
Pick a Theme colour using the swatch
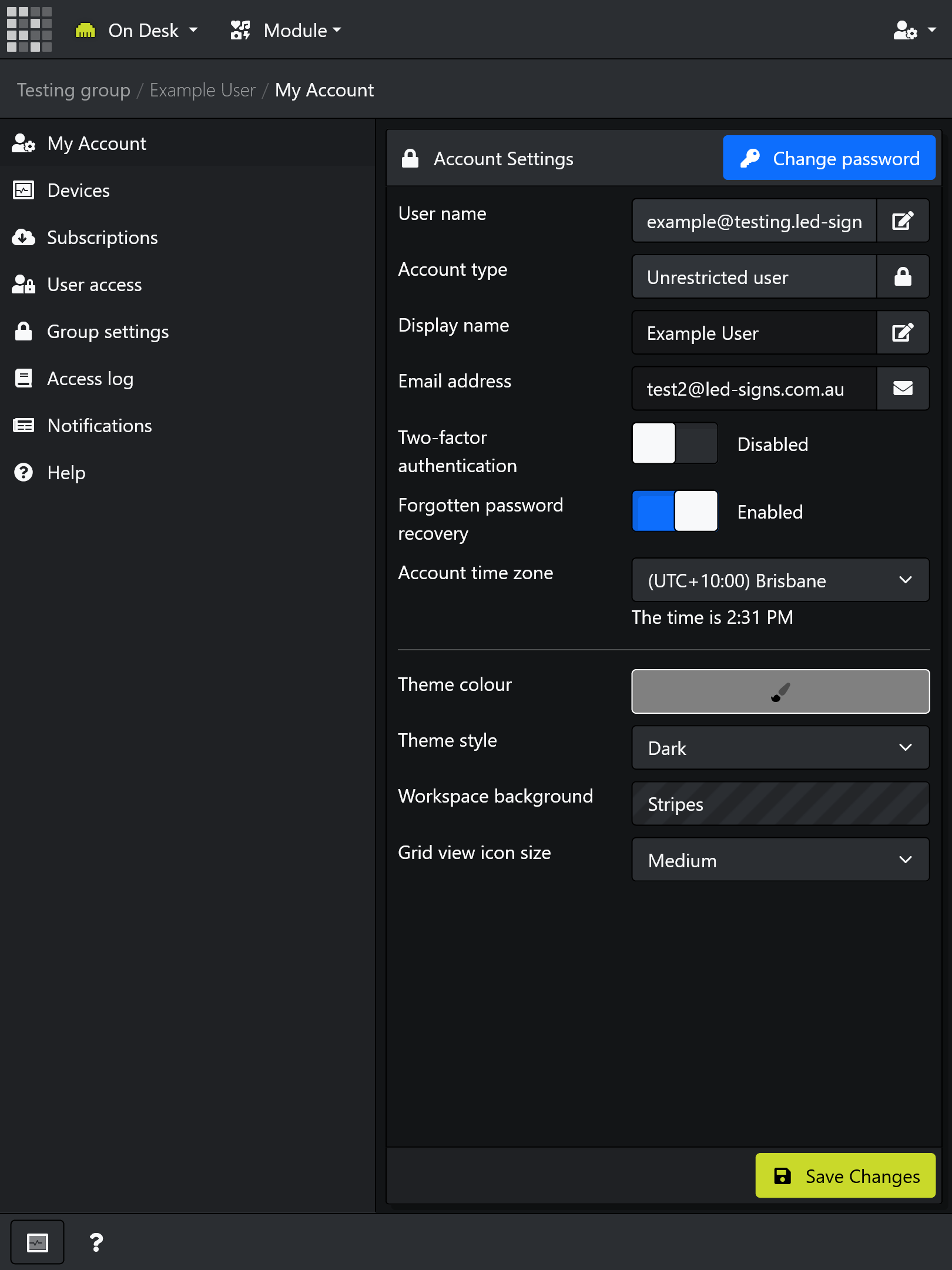pos(780,691)
